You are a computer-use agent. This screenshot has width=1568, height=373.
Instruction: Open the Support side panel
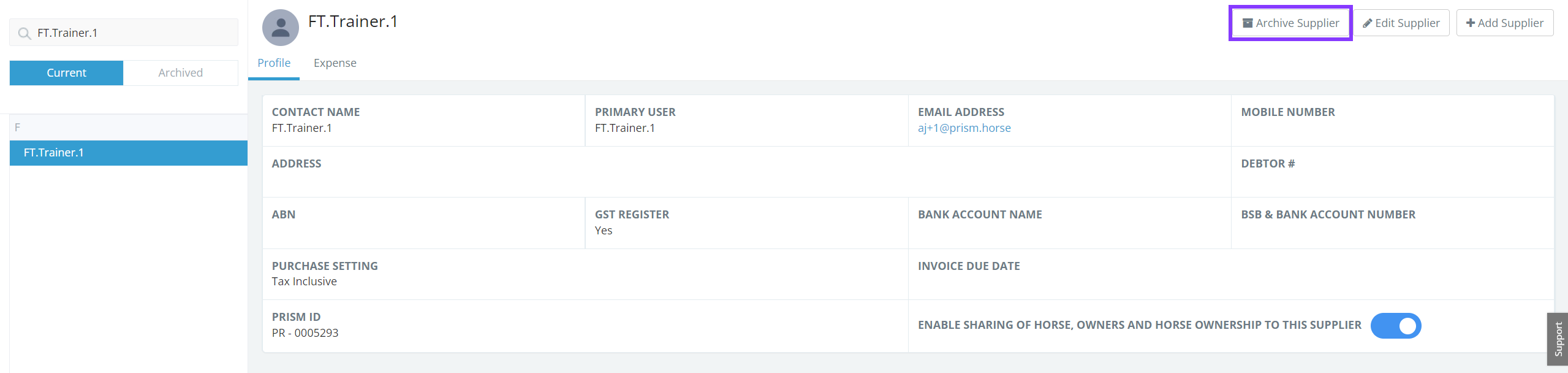[1558, 339]
